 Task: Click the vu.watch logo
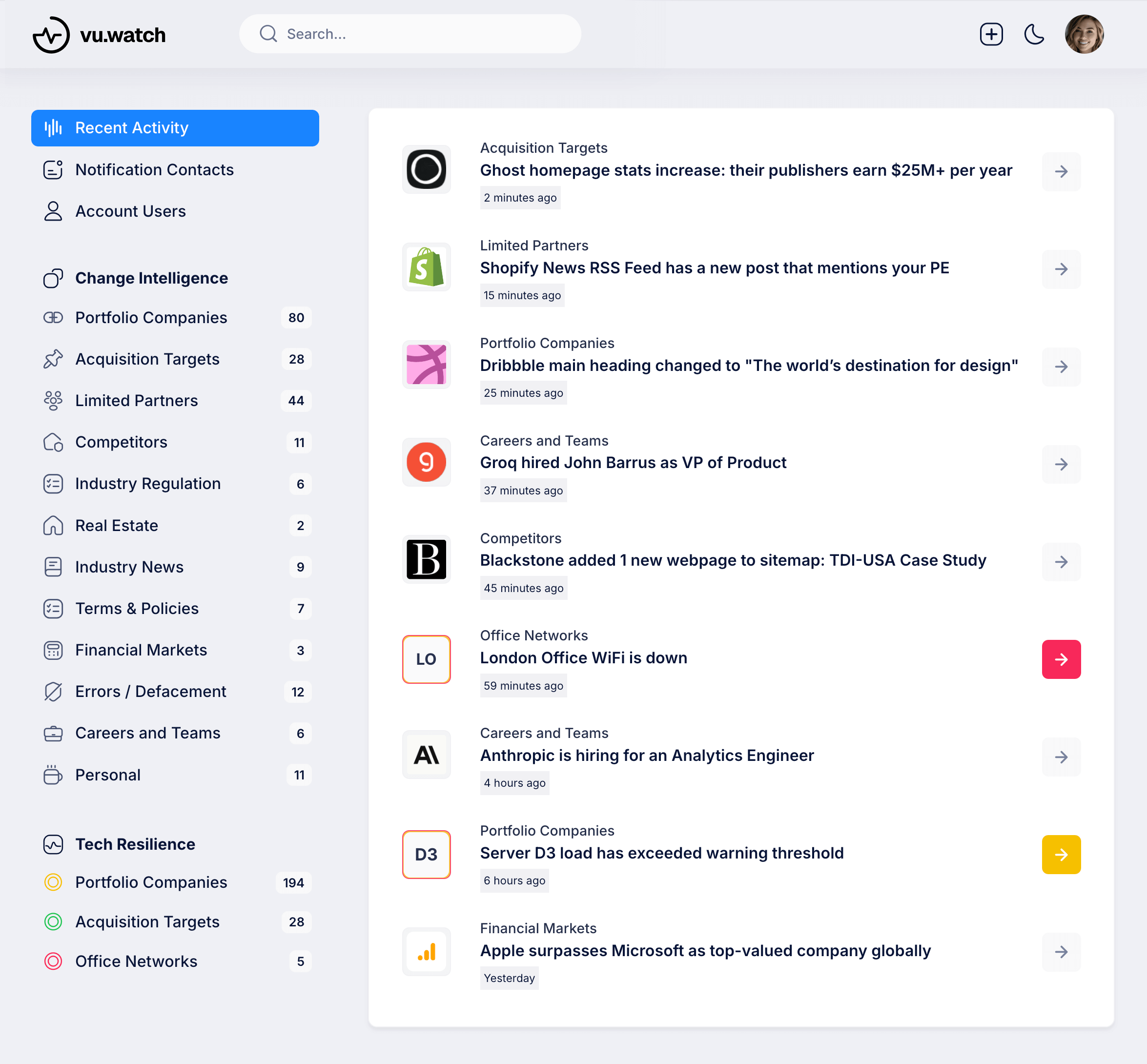pyautogui.click(x=99, y=35)
